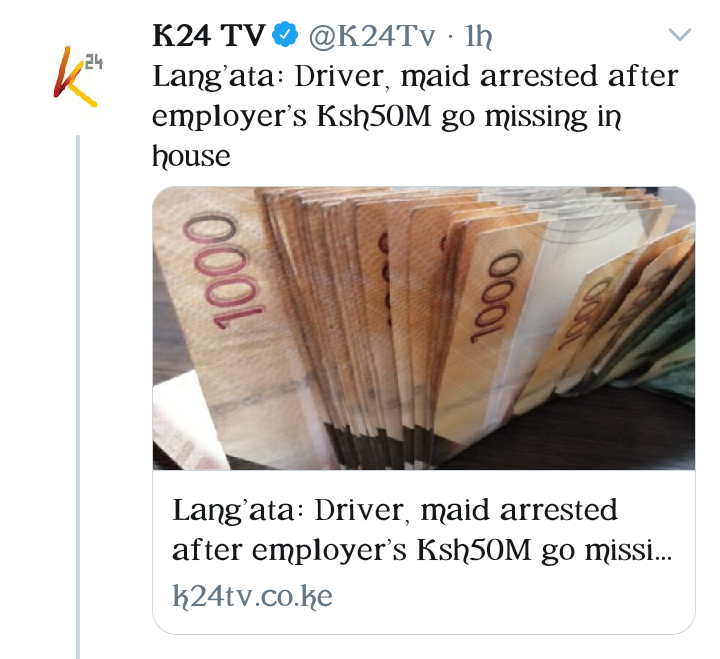
Task: Select tweet text starting with Lang'ata: Driver
Action: [415, 115]
